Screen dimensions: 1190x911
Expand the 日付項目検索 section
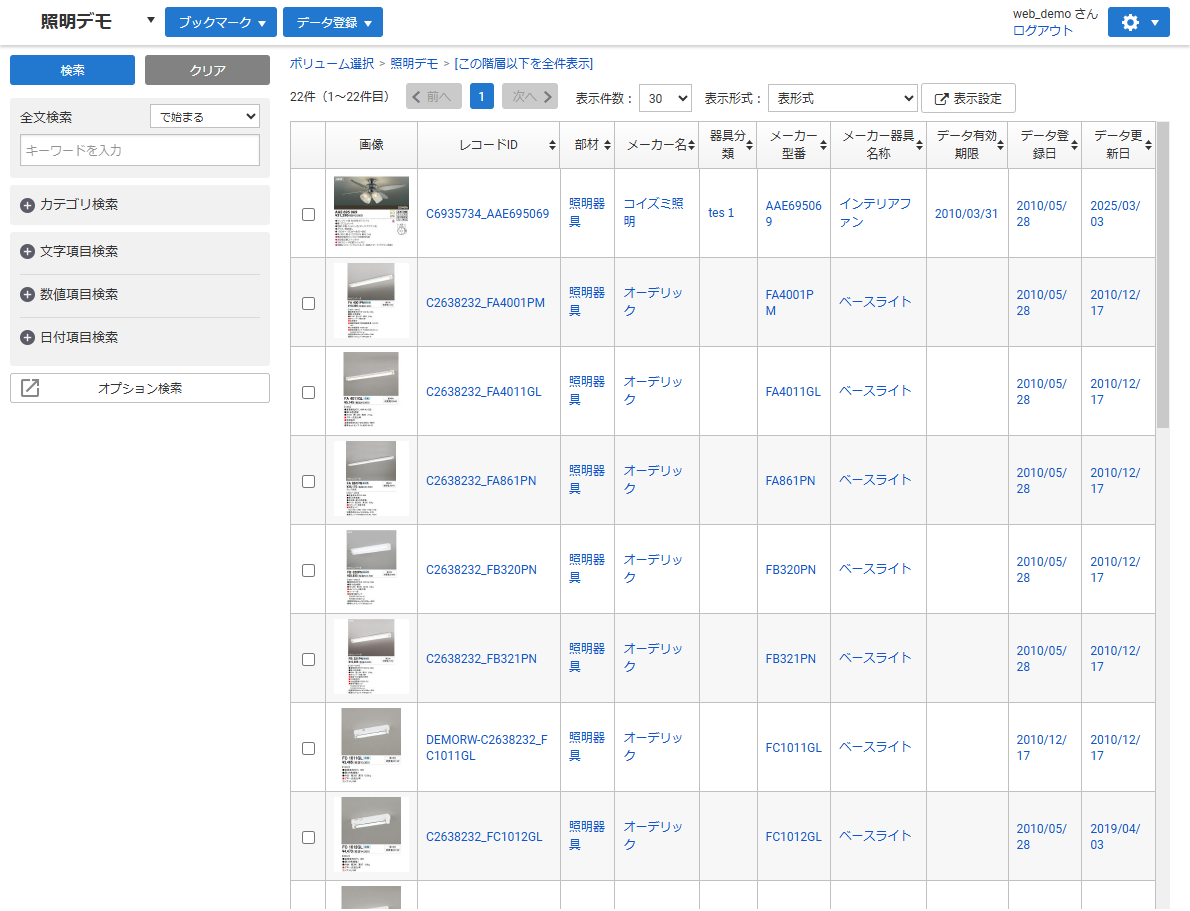(140, 338)
